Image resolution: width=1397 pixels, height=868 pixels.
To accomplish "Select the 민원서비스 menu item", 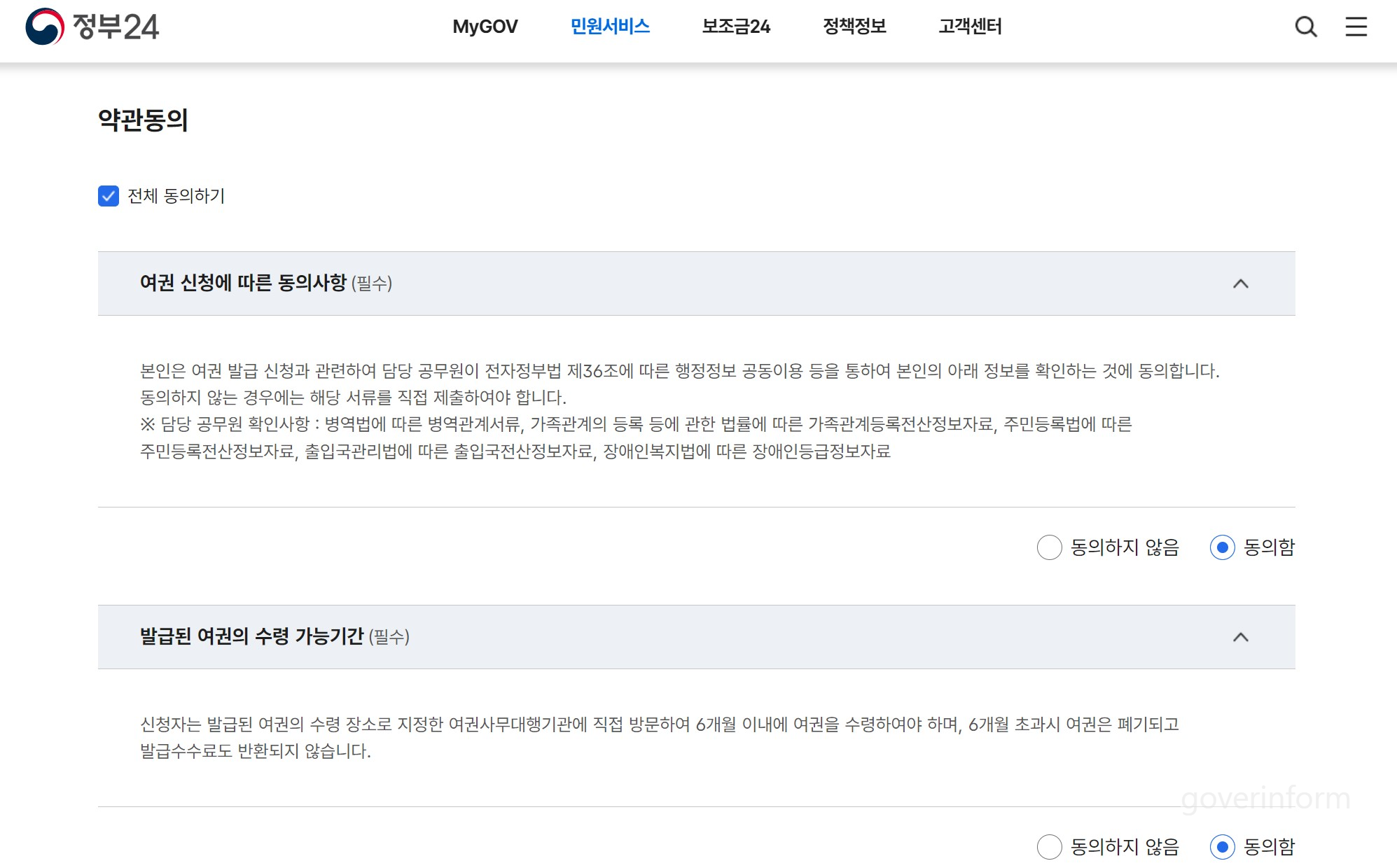I will point(610,27).
